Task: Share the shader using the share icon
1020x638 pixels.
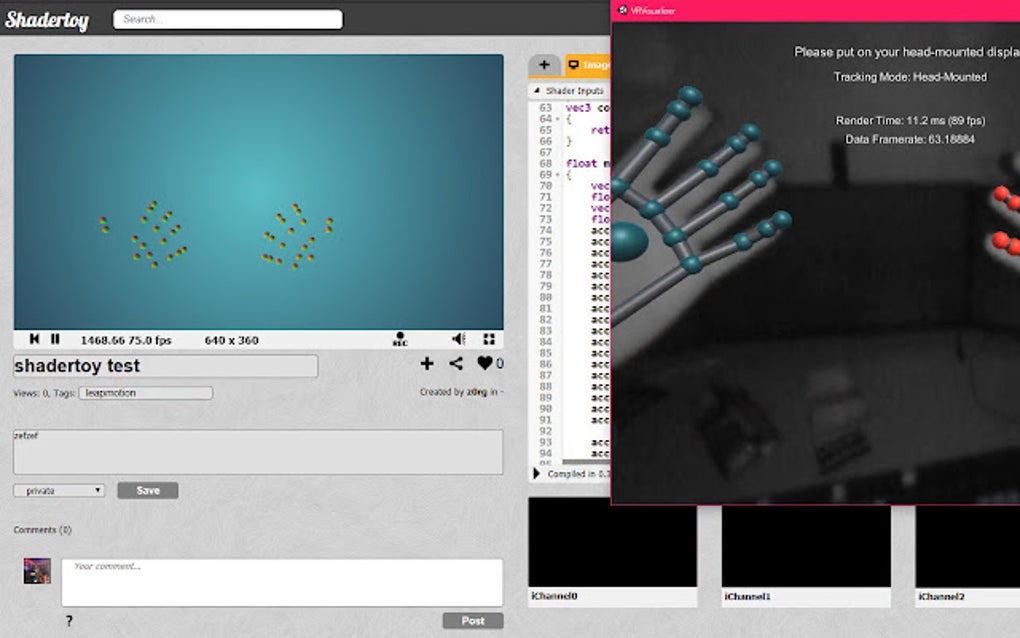Action: [458, 364]
